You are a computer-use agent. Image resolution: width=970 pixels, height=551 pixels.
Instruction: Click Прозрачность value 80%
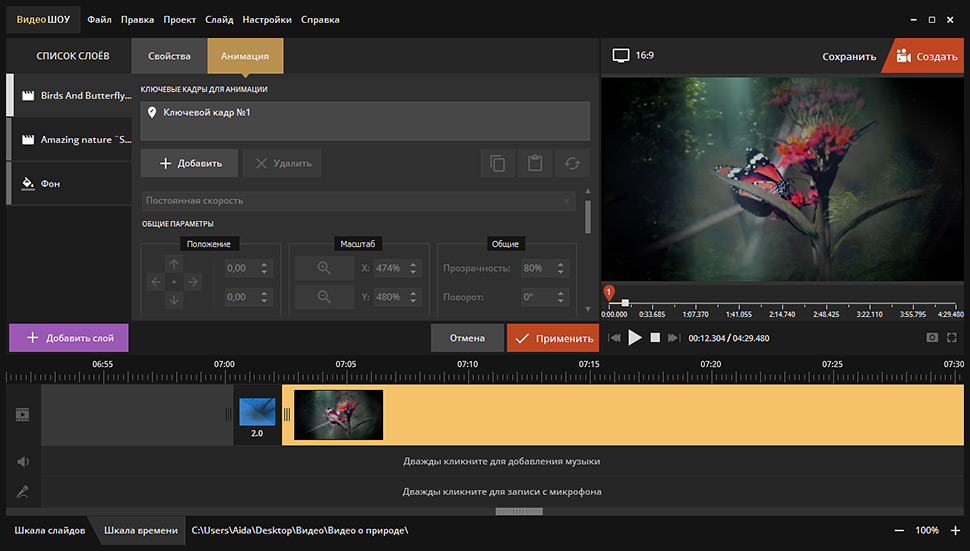click(x=537, y=268)
